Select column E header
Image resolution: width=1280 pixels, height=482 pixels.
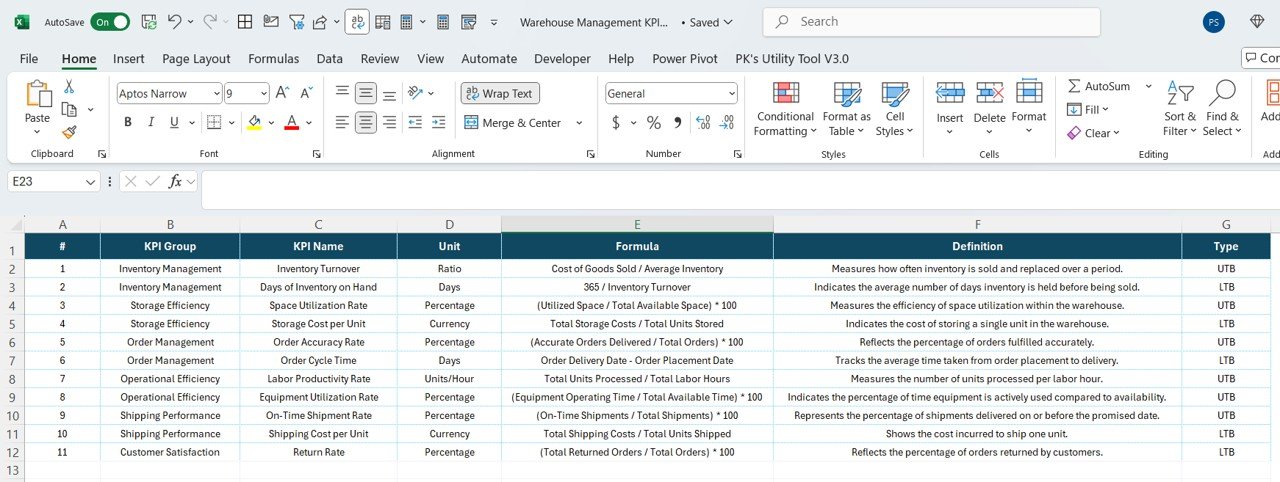(x=637, y=224)
